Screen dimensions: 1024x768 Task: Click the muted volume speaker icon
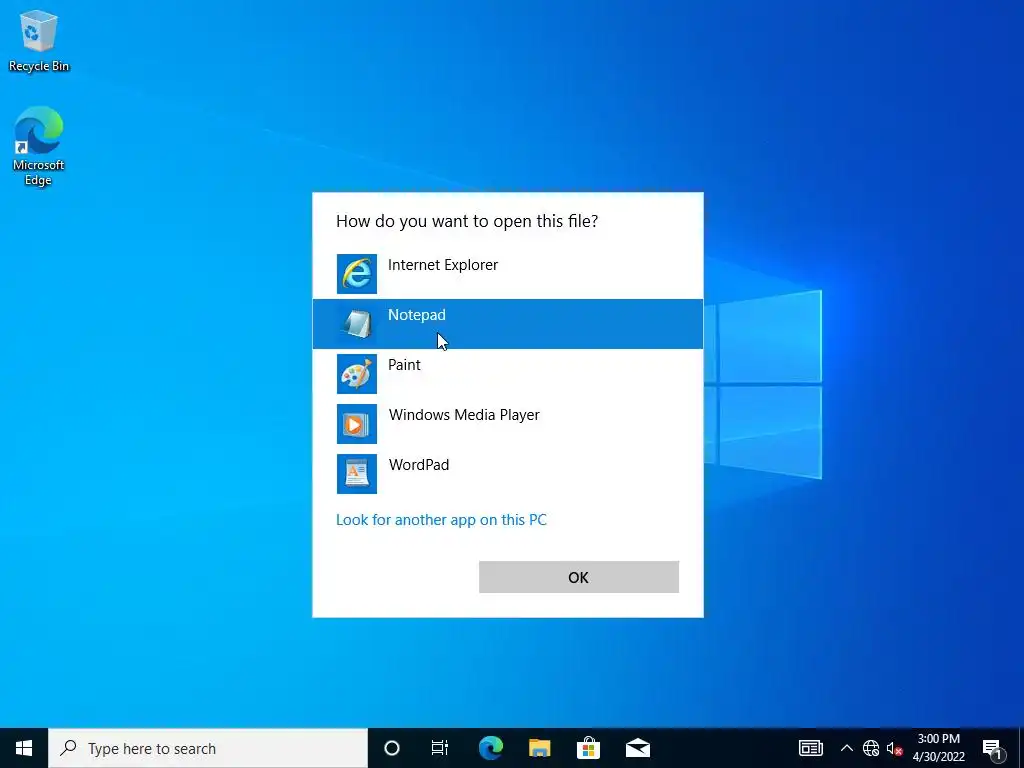tap(894, 748)
